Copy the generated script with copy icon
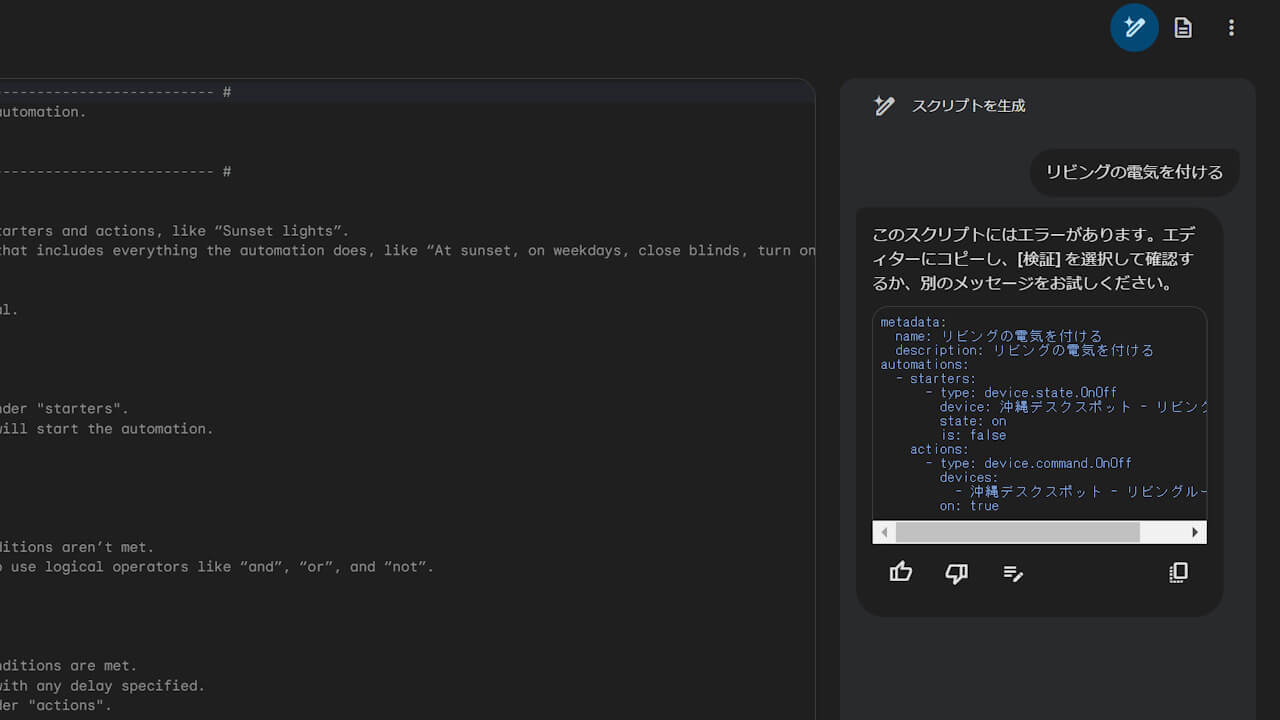This screenshot has height=720, width=1280. click(x=1178, y=573)
